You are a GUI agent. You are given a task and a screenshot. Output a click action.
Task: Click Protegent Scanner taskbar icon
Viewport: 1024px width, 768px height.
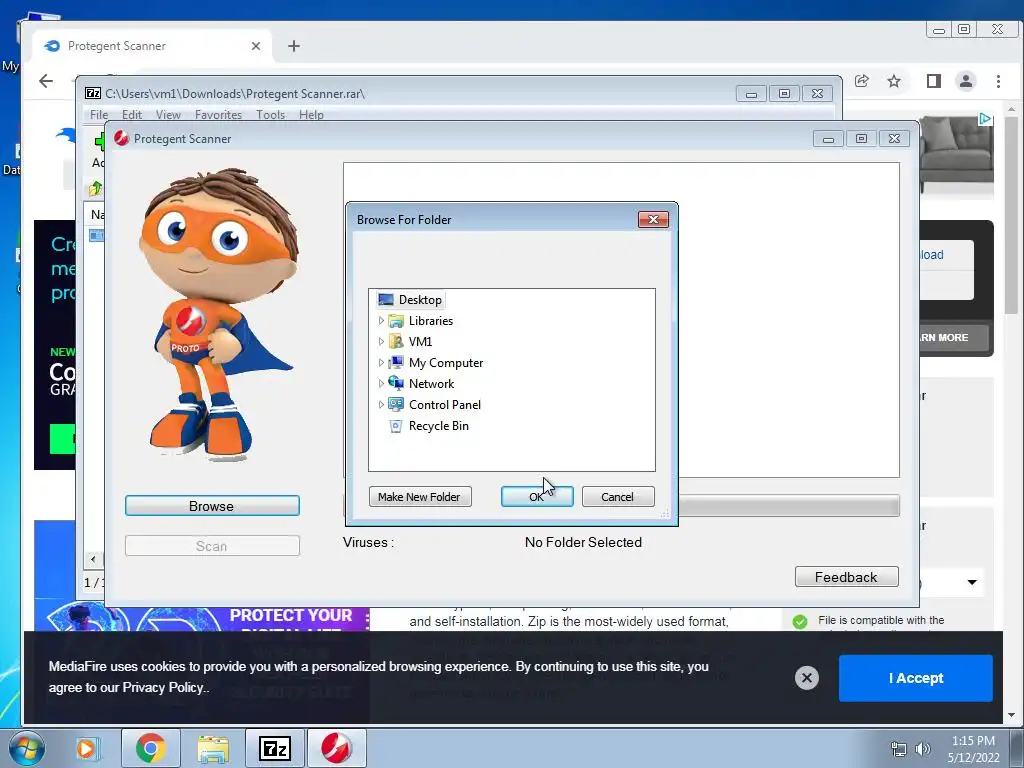[x=336, y=748]
